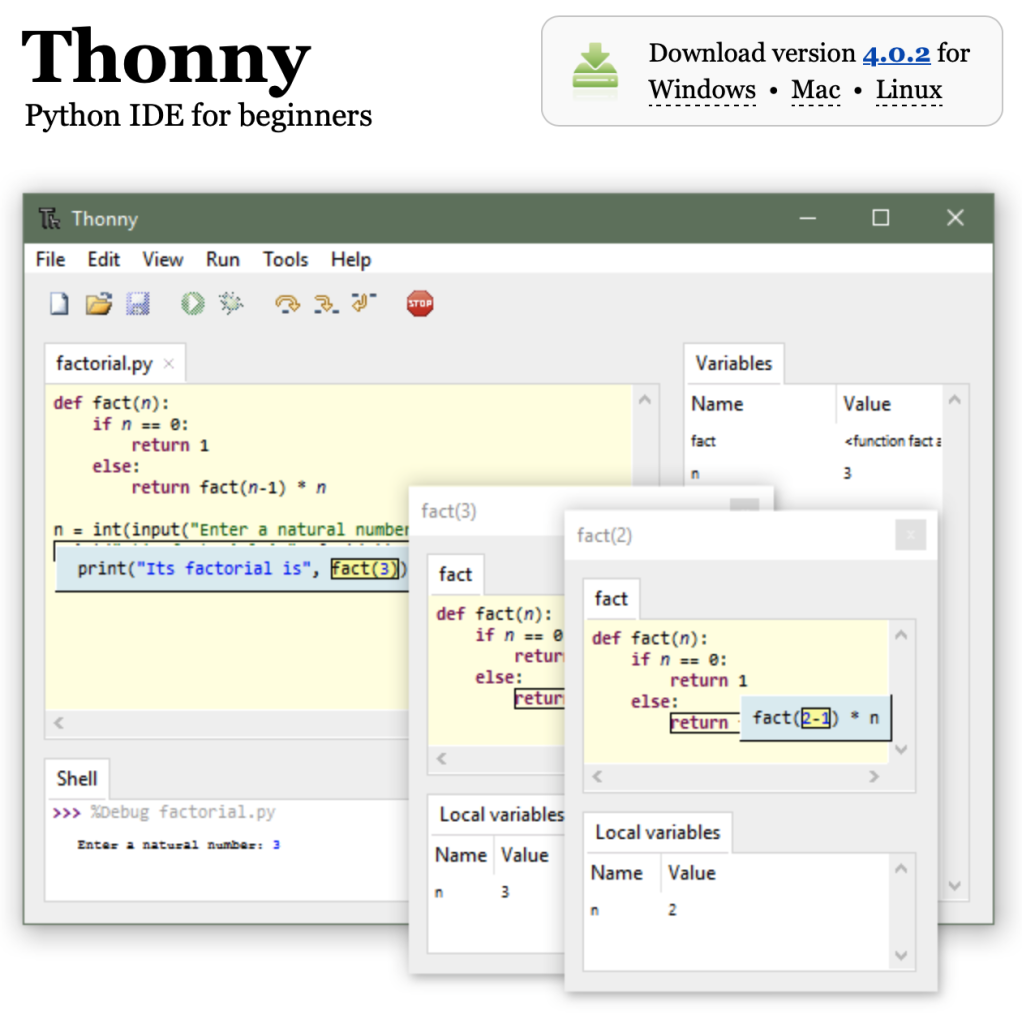Open the Help menu

[351, 260]
